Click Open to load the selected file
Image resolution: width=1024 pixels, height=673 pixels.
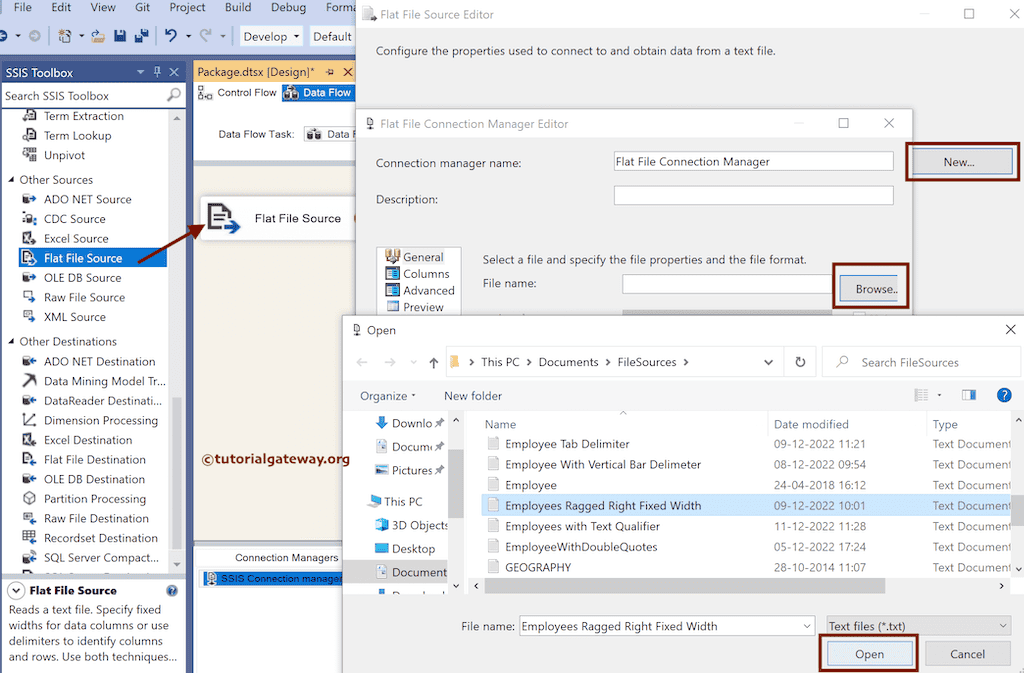coord(868,653)
